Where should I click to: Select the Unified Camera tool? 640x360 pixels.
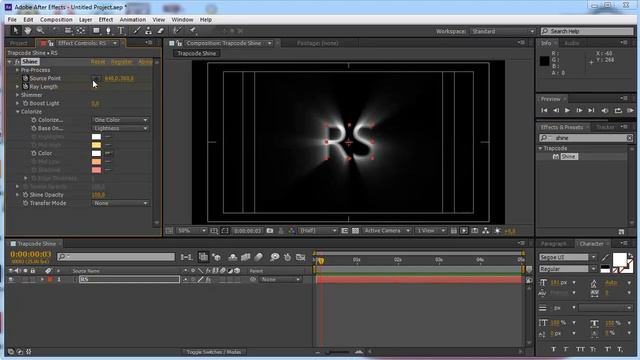tap(68, 31)
